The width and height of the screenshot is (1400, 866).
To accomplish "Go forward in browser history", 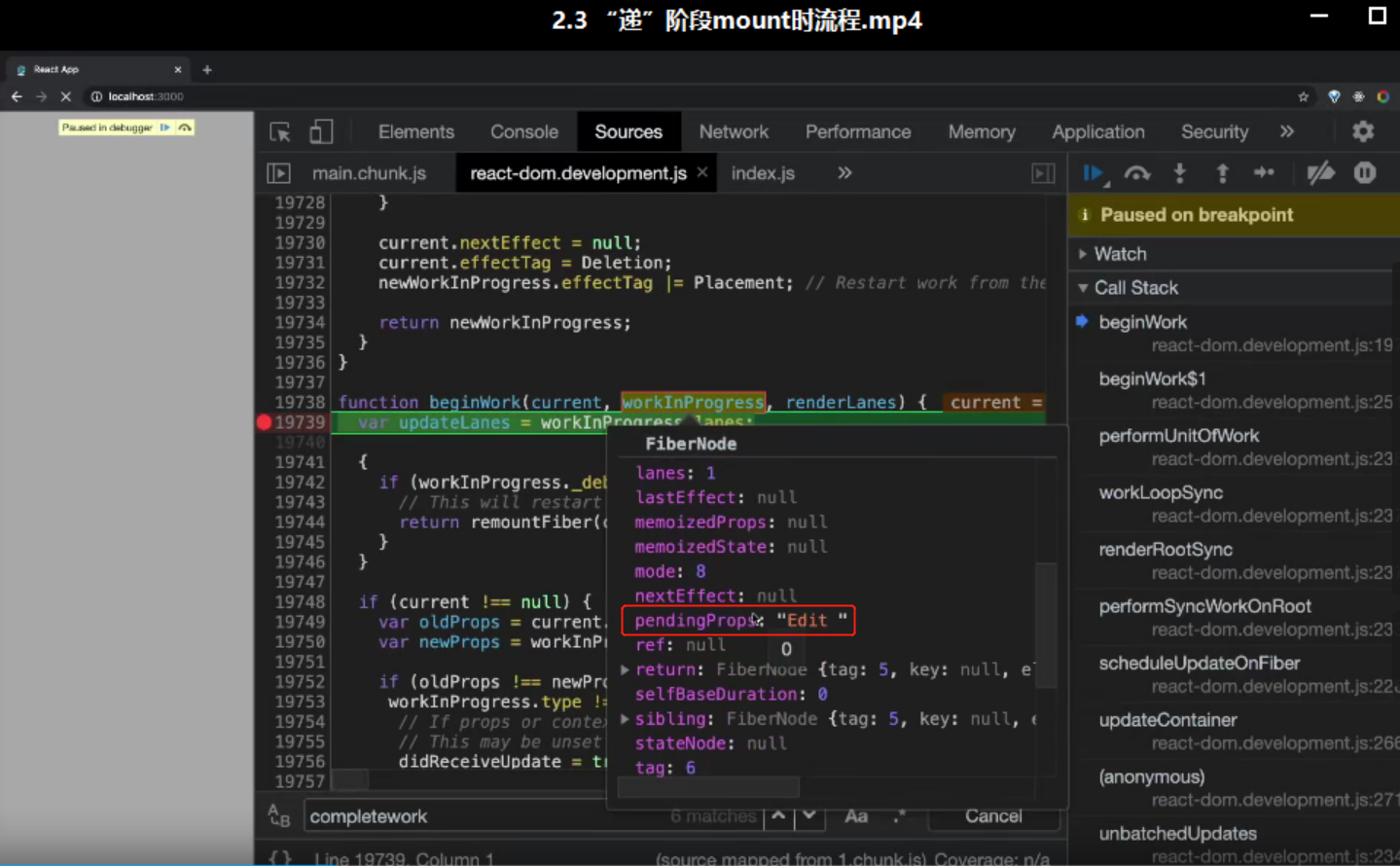I will 41,96.
